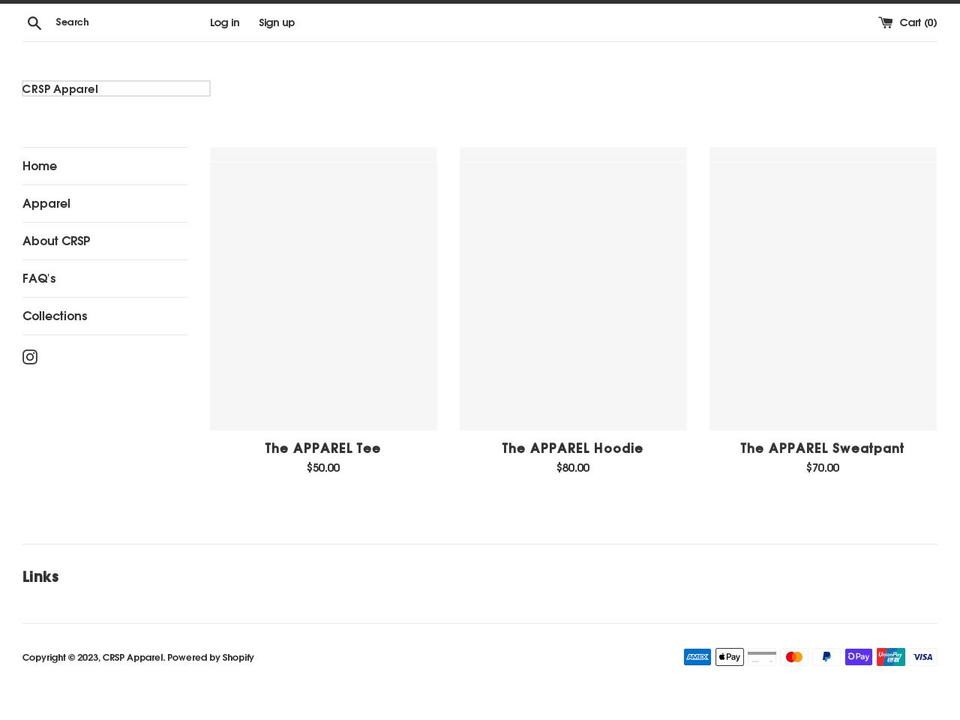Open the Sign up link
The width and height of the screenshot is (960, 720).
click(277, 23)
